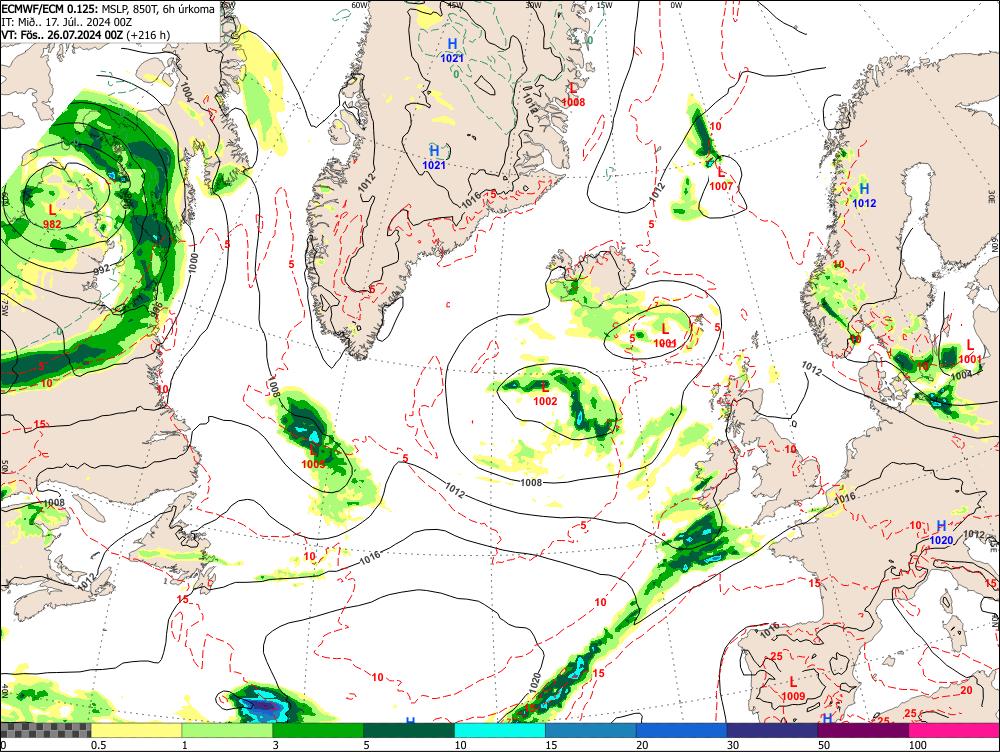
Task: Click the 1020 isobar label above the southern rain band
Action: click(x=534, y=683)
